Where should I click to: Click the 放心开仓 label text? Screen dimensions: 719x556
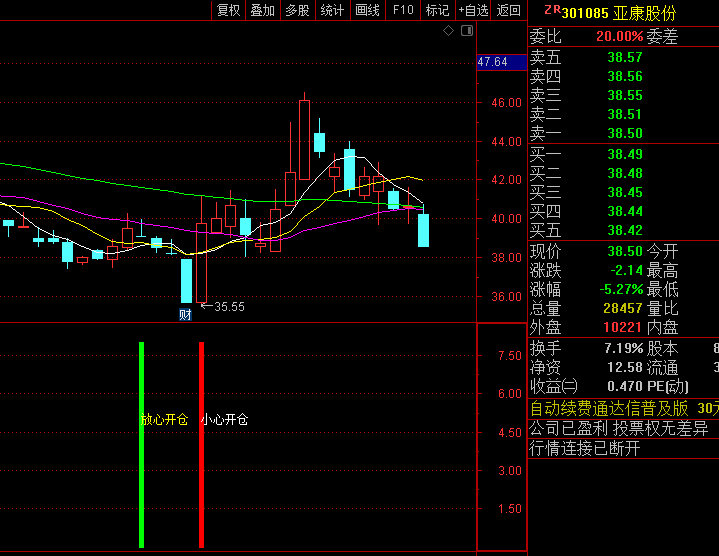(x=165, y=419)
